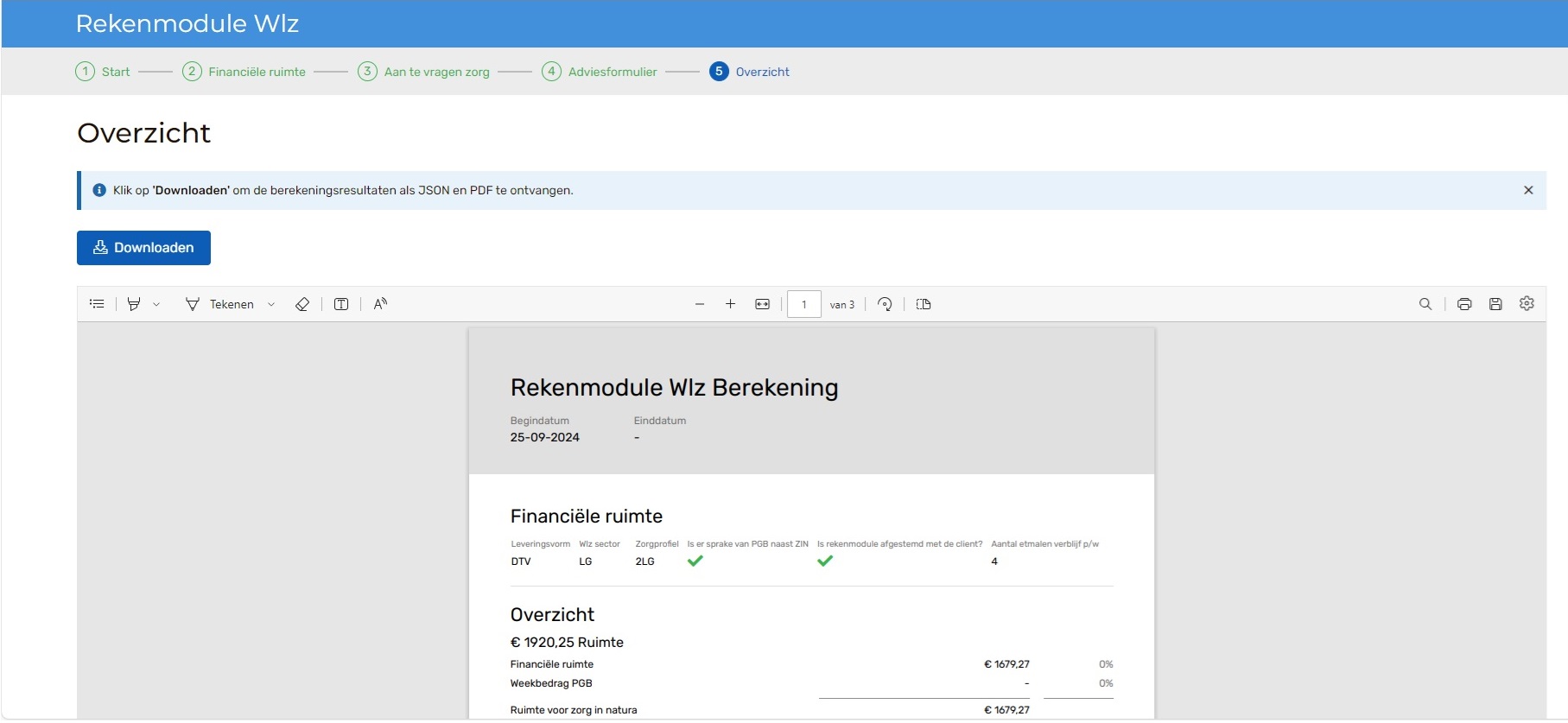Image resolution: width=1568 pixels, height=723 pixels.
Task: Select the Tekenen draw tool
Action: click(x=219, y=304)
